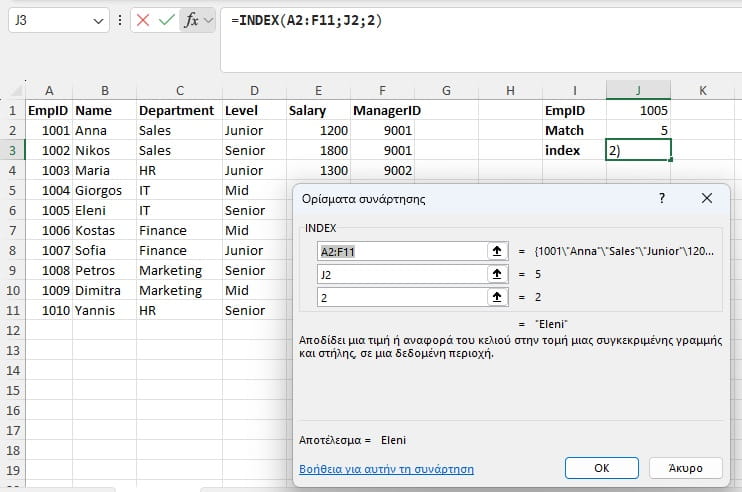This screenshot has height=492, width=742.
Task: Click the Department header cell
Action: coord(179,110)
